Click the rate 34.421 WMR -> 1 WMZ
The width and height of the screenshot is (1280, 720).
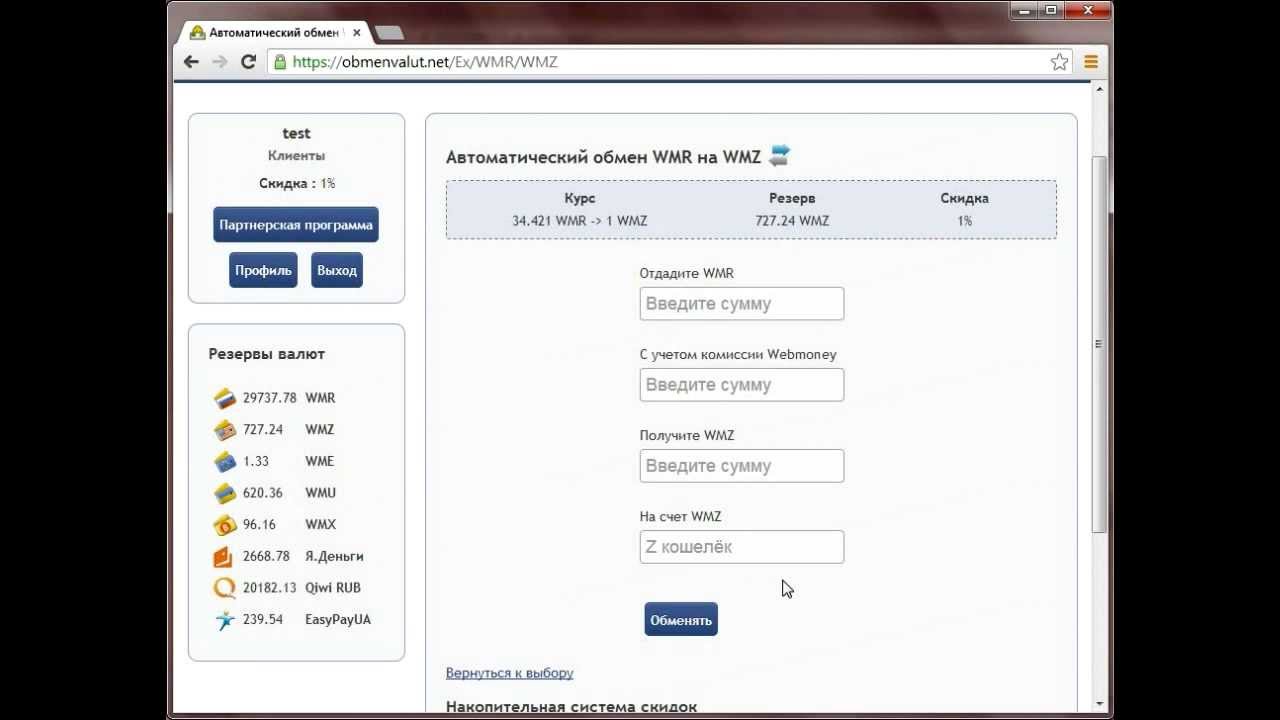580,221
